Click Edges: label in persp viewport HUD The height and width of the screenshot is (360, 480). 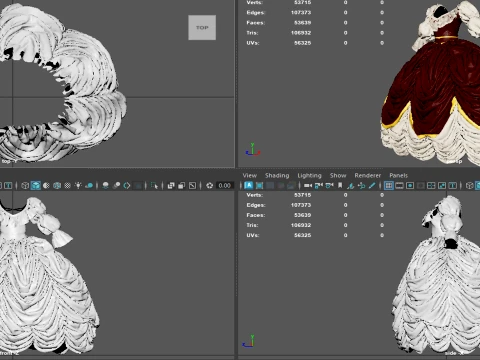(x=256, y=13)
